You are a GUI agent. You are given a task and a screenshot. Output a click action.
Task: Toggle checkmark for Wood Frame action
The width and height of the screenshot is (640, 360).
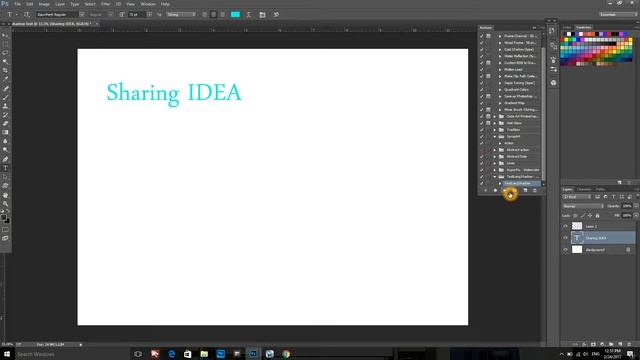coord(482,43)
